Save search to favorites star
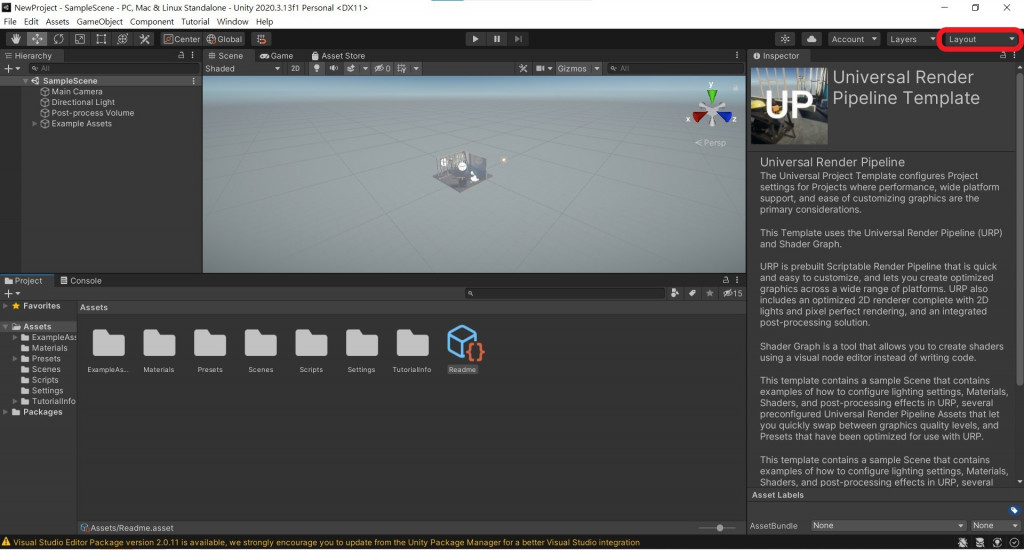This screenshot has width=1024, height=550. [710, 293]
